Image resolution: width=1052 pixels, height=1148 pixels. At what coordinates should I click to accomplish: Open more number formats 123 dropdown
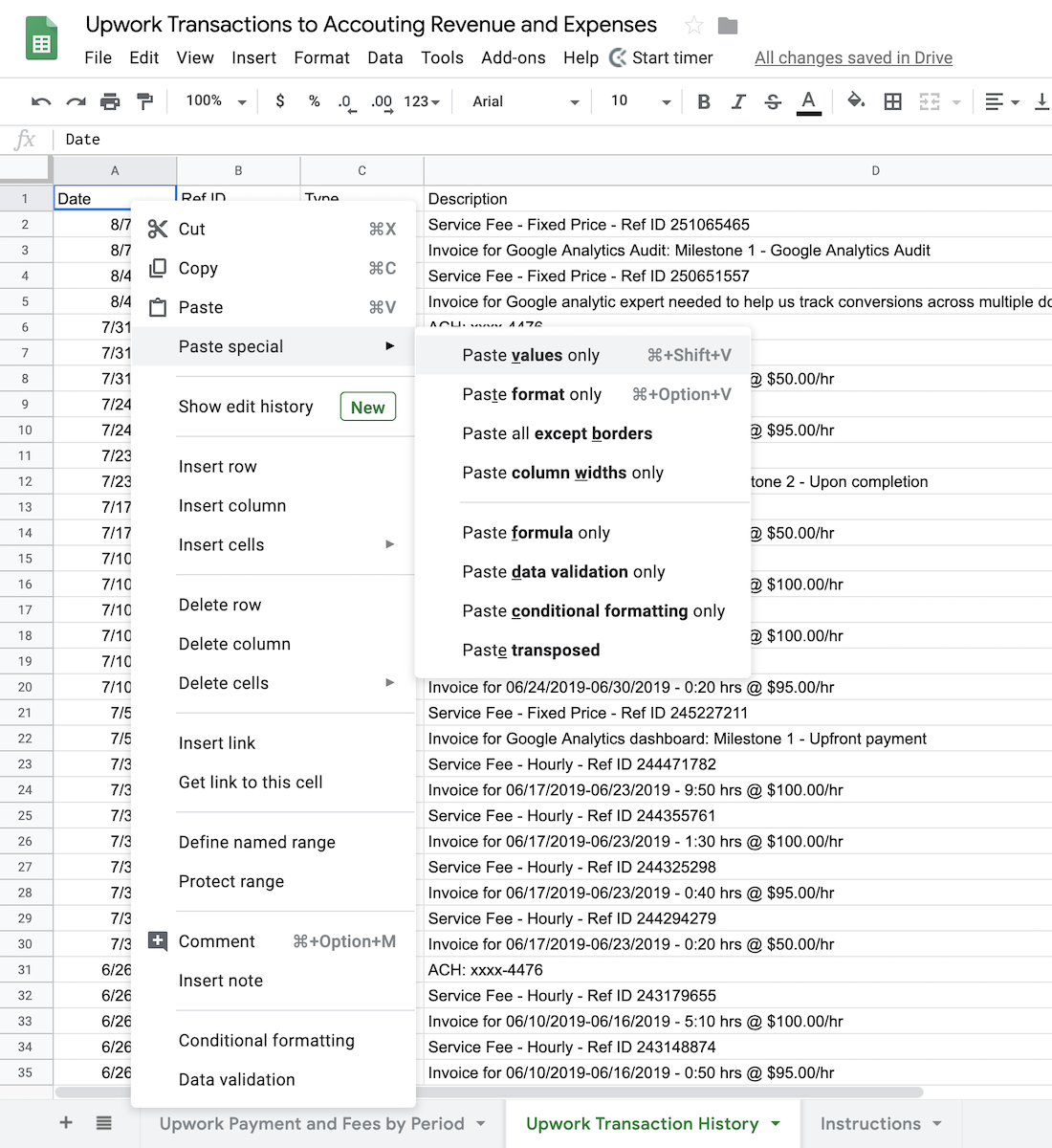pyautogui.click(x=422, y=101)
